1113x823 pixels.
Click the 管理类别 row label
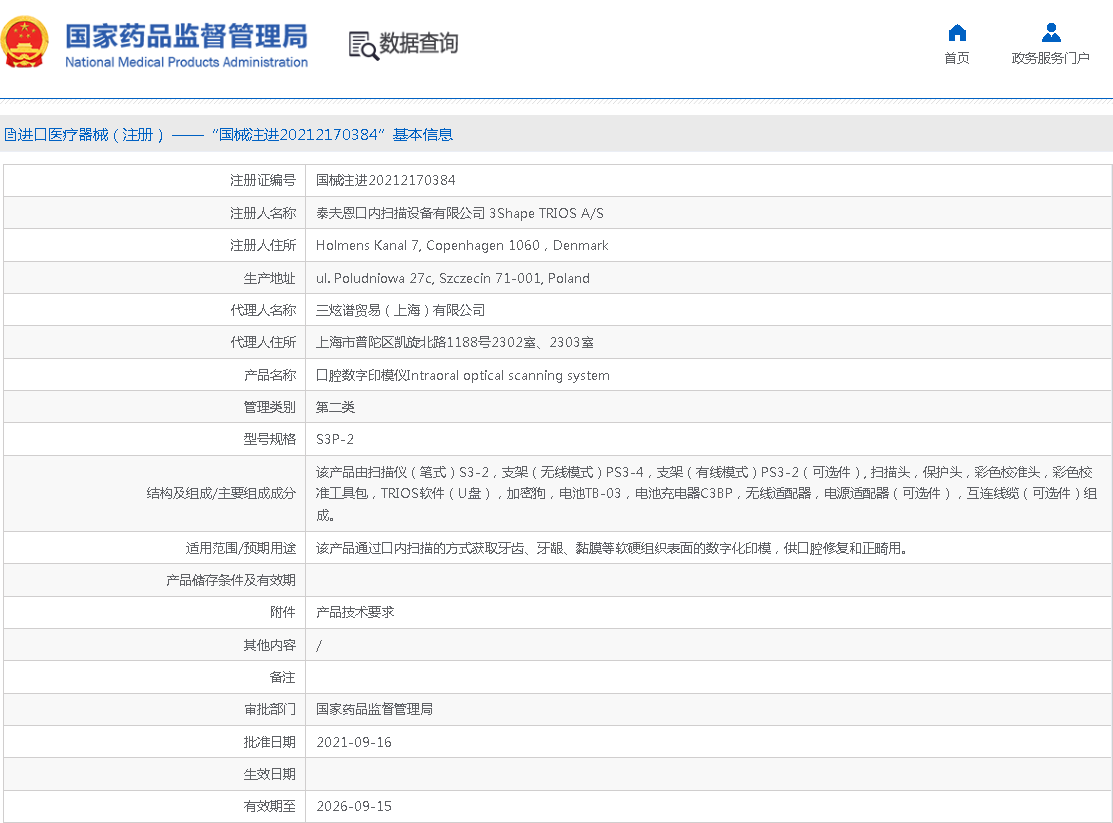pyautogui.click(x=269, y=407)
